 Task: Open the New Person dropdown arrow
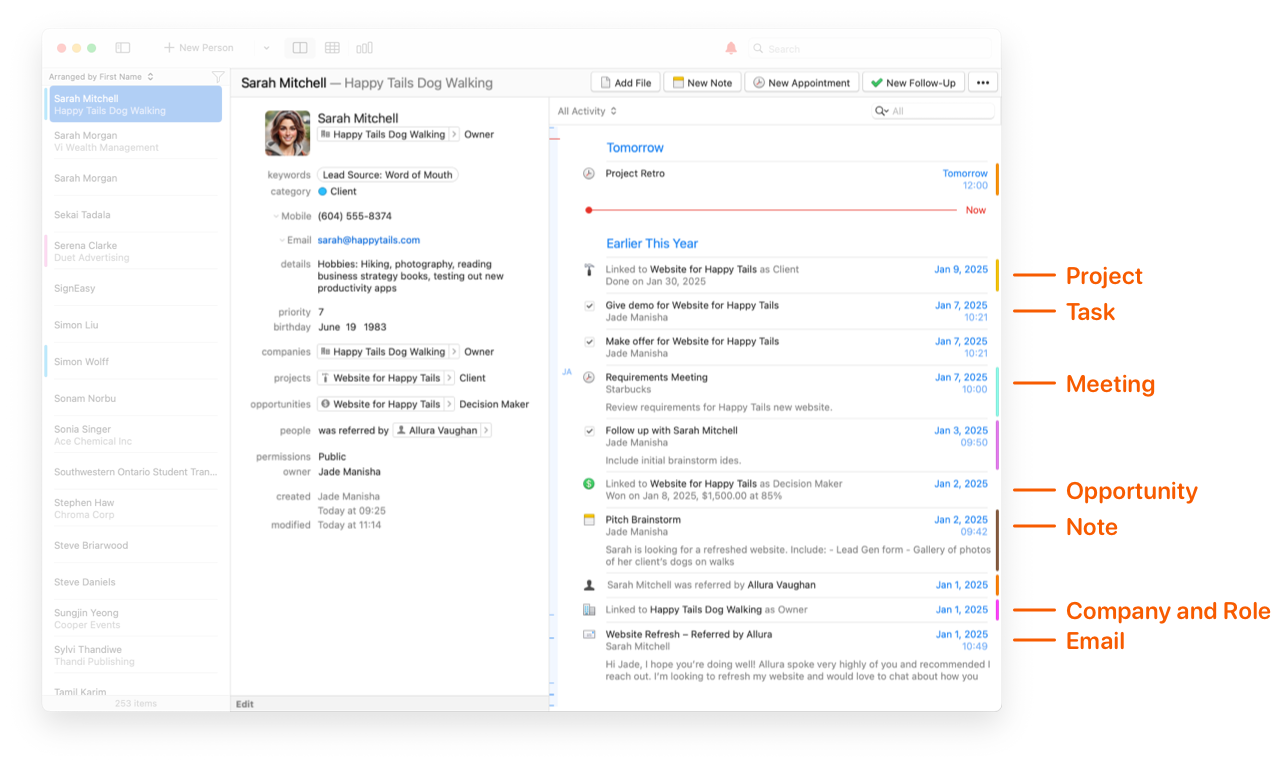(266, 48)
